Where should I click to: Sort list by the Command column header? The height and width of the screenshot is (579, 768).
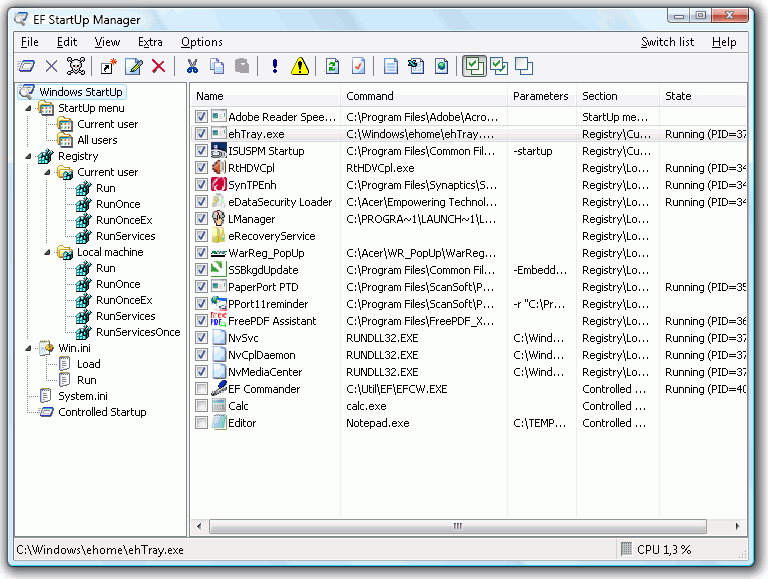422,96
